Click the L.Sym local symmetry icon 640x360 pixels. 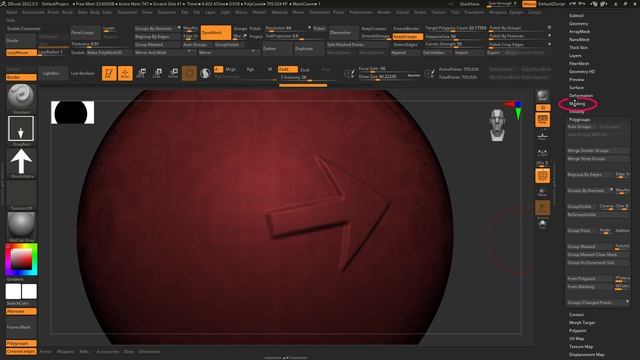pos(542,153)
